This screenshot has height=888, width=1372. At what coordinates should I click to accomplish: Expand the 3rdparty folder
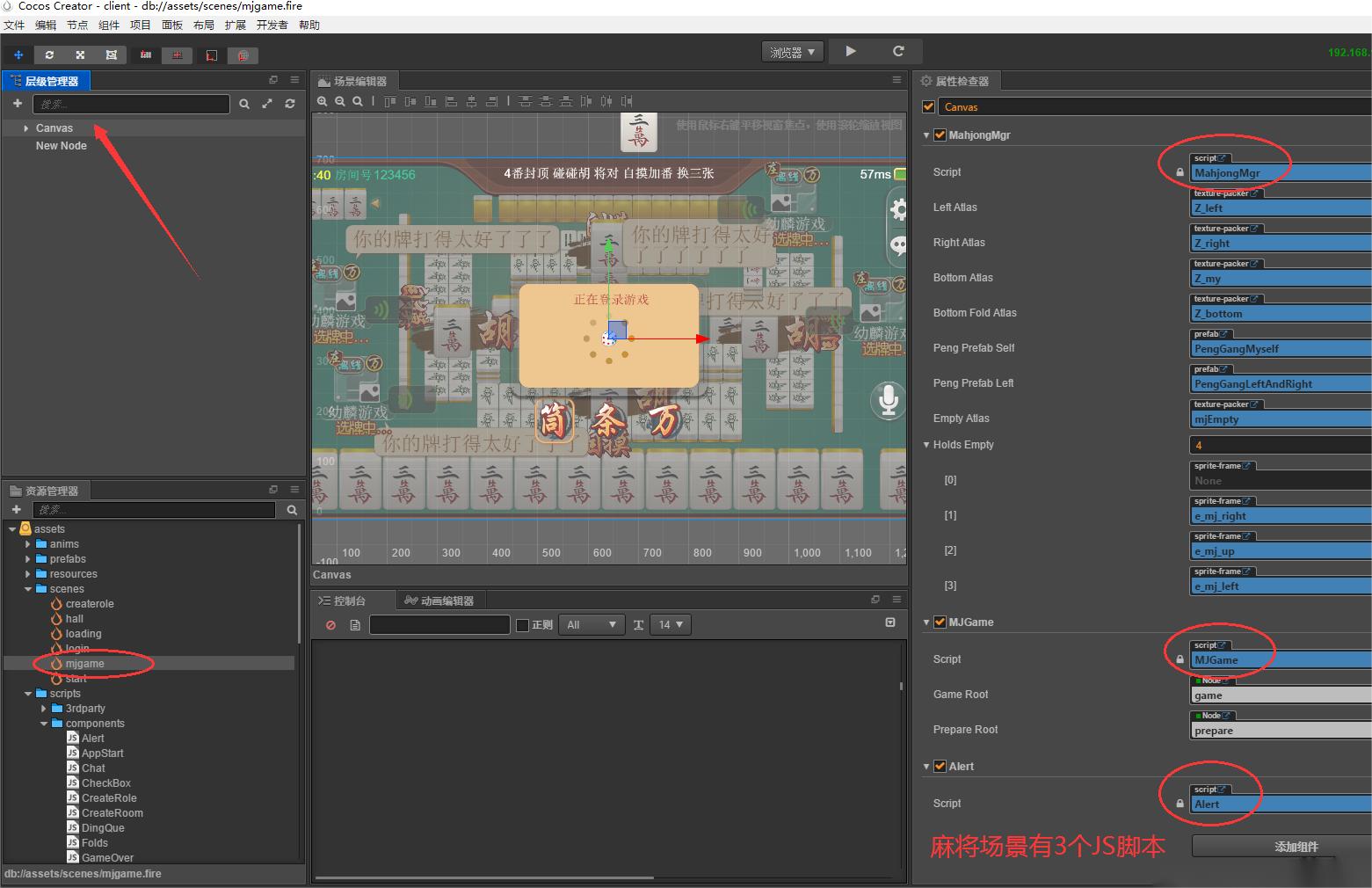[44, 709]
